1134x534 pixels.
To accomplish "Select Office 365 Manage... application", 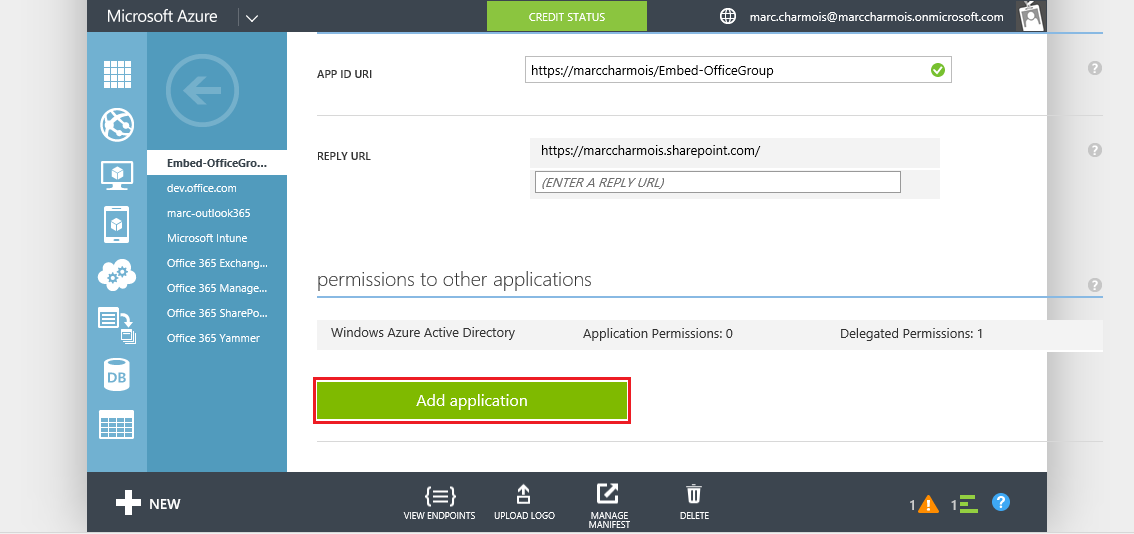I will click(217, 288).
